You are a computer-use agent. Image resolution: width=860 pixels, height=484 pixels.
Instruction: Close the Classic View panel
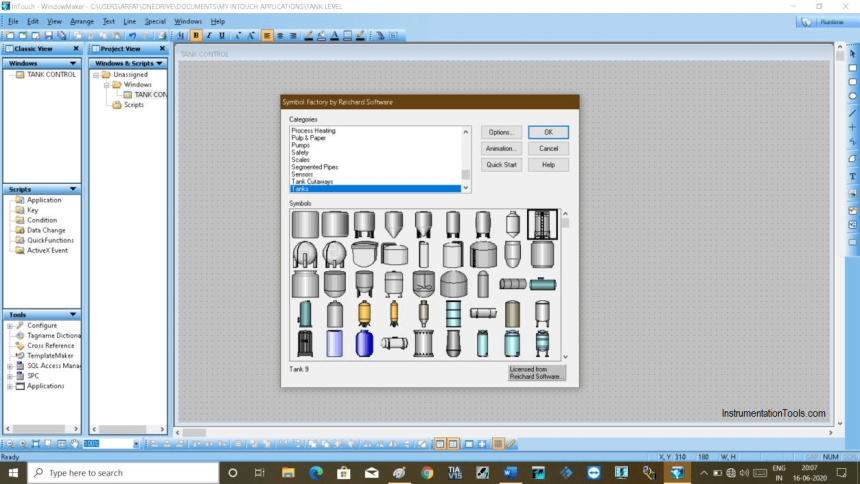(x=76, y=49)
